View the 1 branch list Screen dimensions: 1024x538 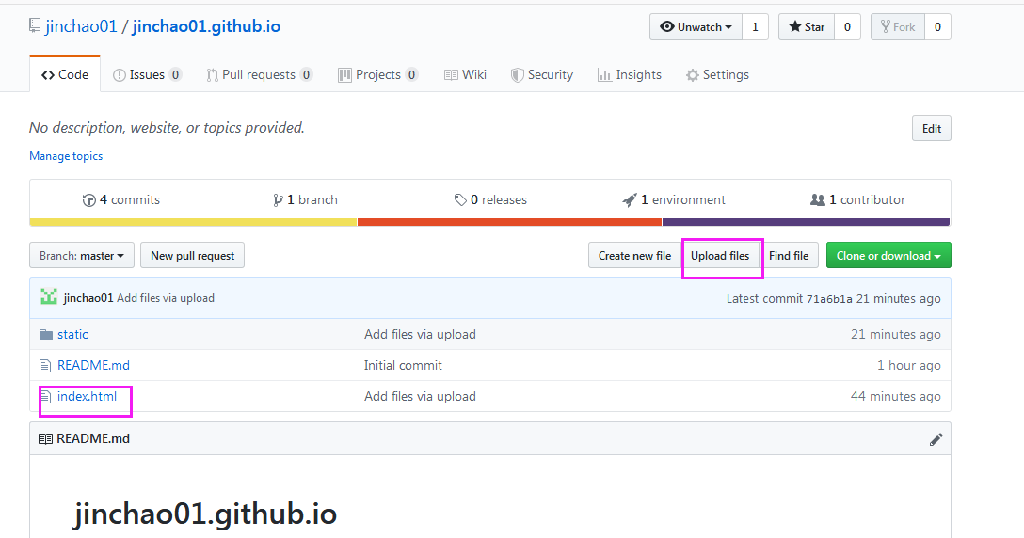tap(305, 200)
